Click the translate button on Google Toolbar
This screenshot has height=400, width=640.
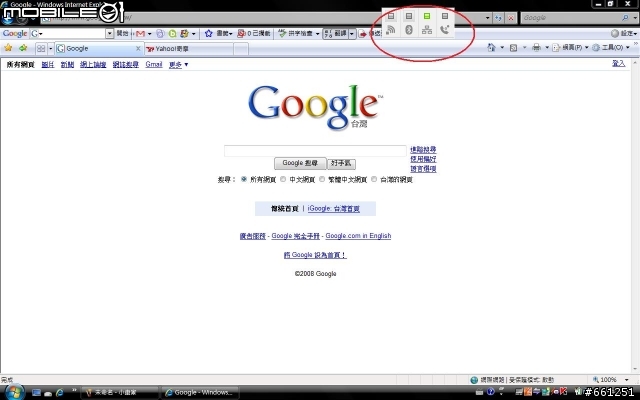[x=335, y=33]
